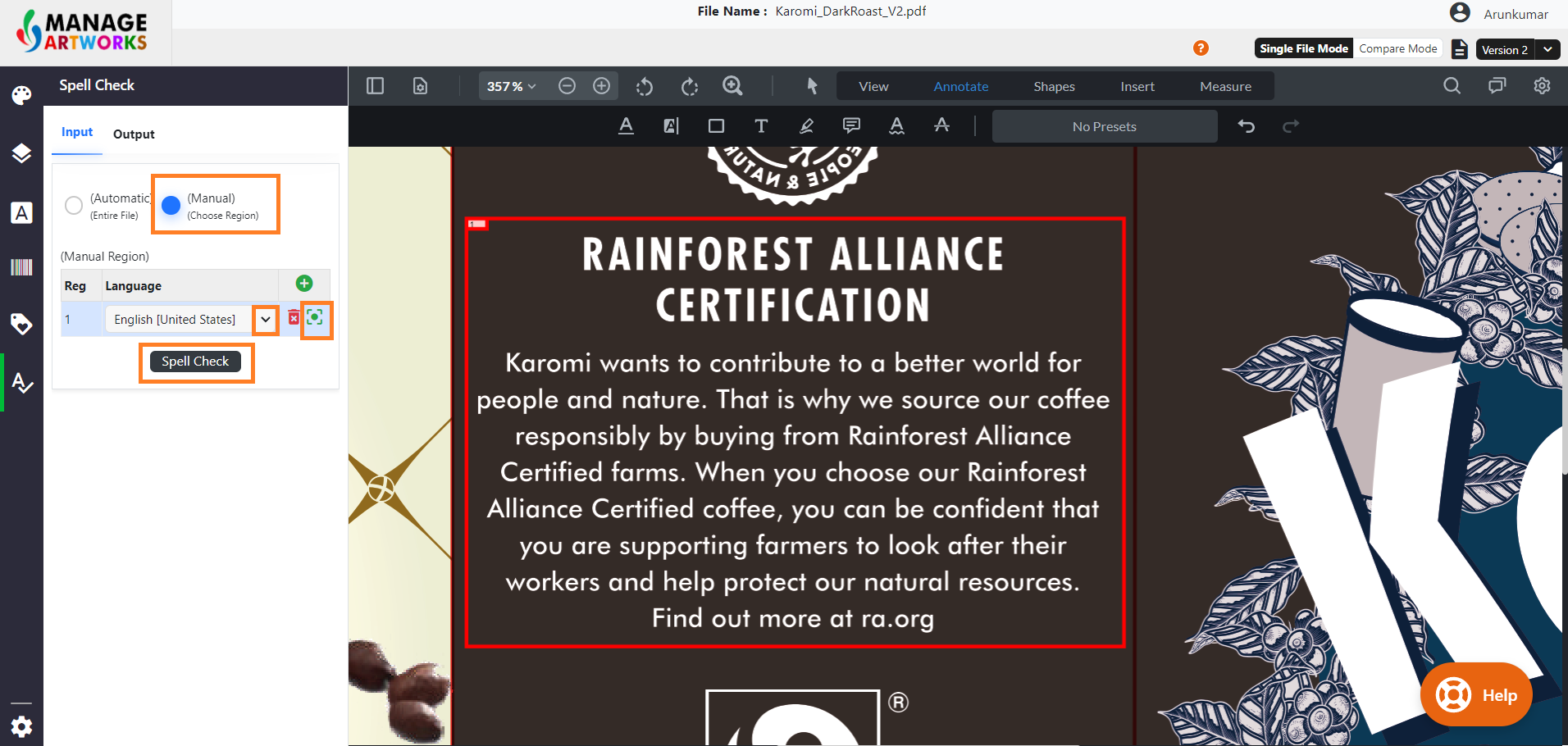
Task: Open the comments panel icon
Action: 1497,86
